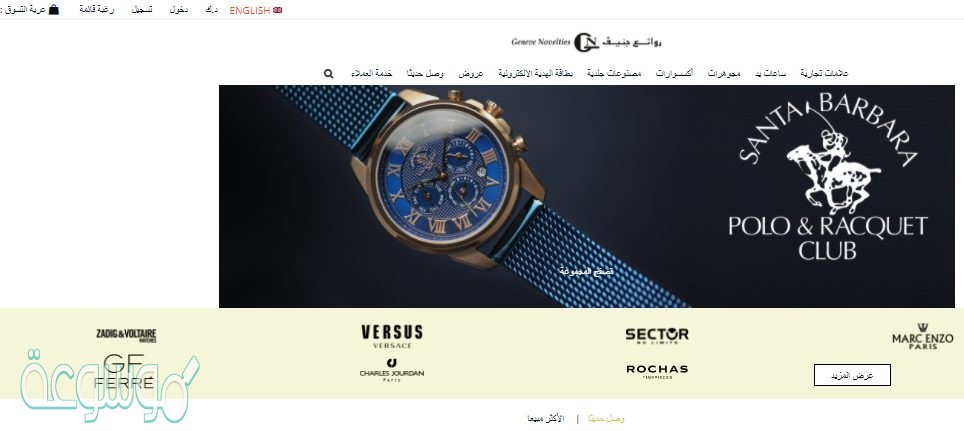Switch language to ENGLISH
The width and height of the screenshot is (964, 431).
click(x=250, y=10)
